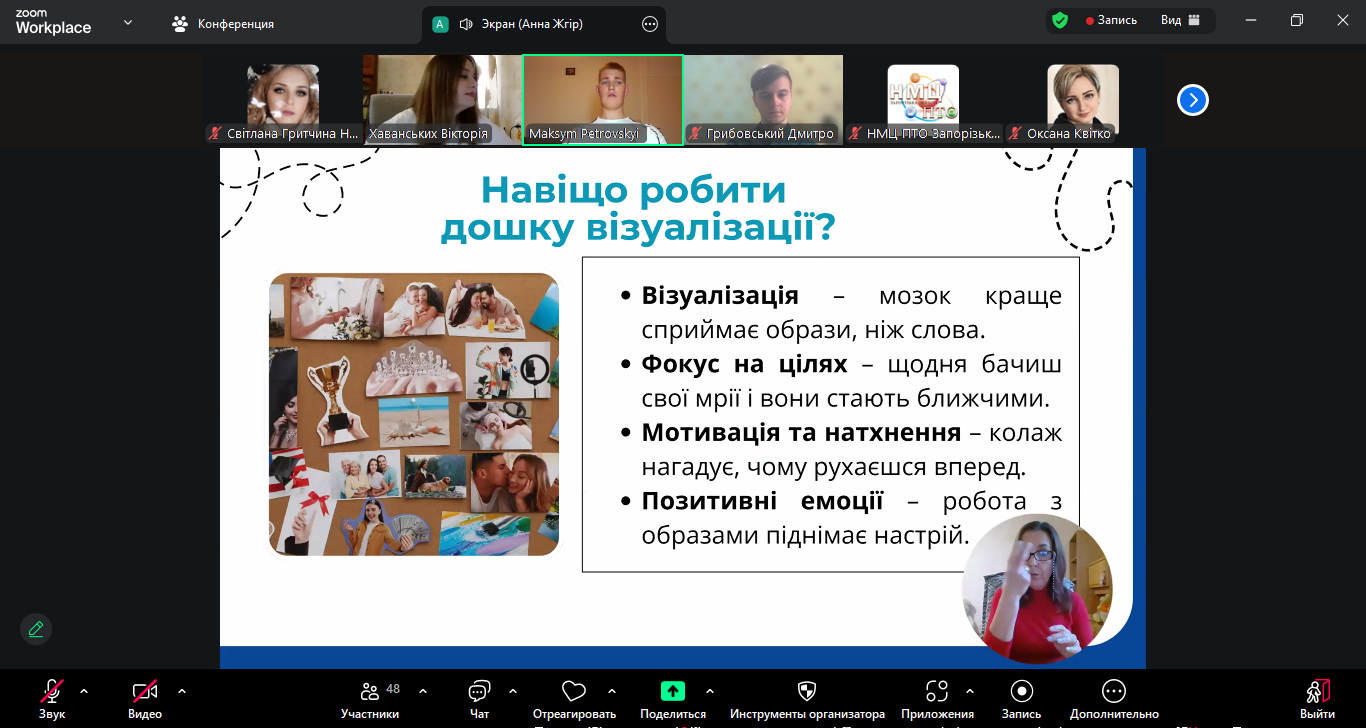1366x728 pixels.
Task: Open the Участники participants panel
Action: [370, 692]
